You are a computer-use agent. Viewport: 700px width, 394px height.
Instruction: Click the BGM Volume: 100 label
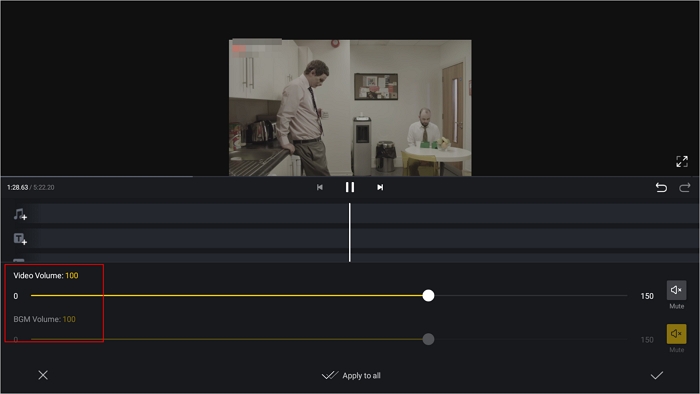click(44, 319)
